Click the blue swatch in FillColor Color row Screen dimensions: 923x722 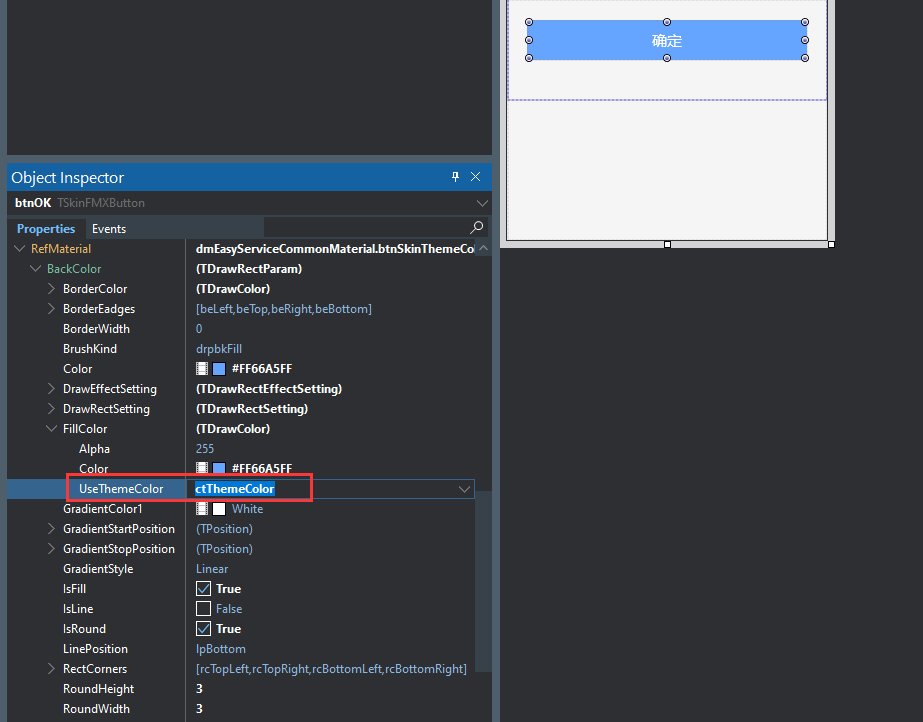point(219,468)
